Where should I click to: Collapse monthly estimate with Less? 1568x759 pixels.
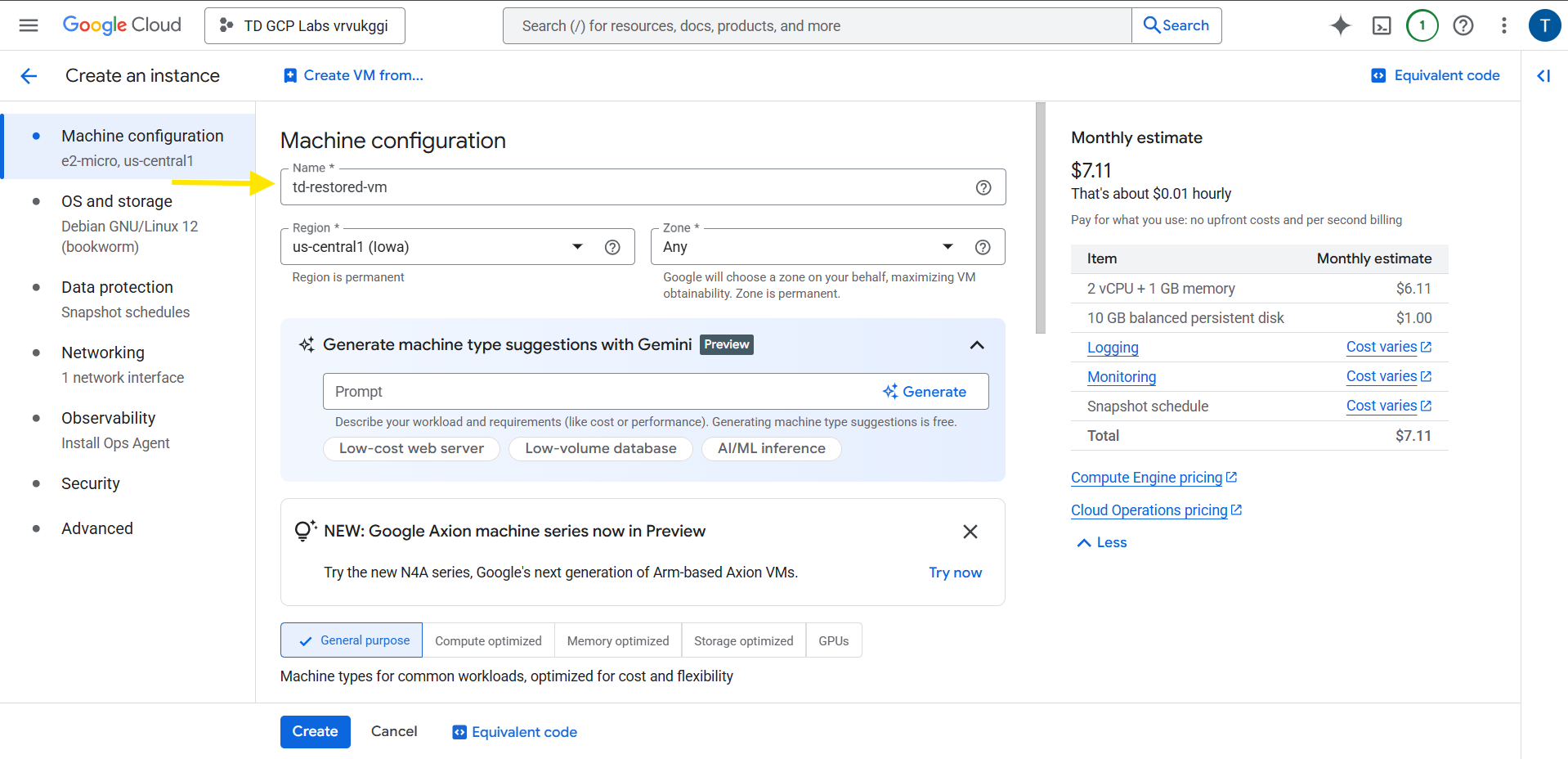1102,542
